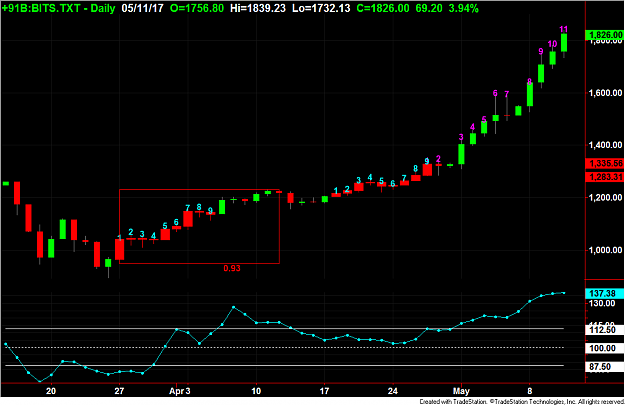Screen dimensions: 625x405
Task: Click the cyan 137.38 indicator value tag
Action: click(604, 294)
